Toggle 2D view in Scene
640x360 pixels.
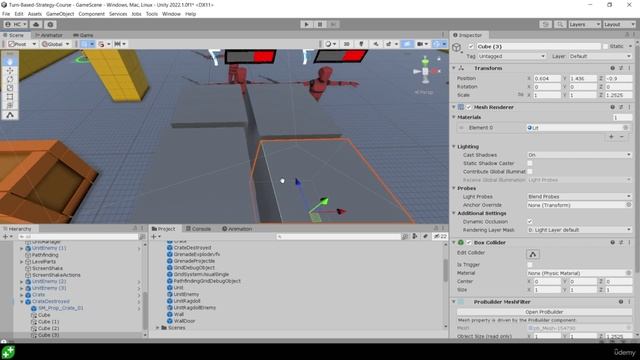[347, 44]
